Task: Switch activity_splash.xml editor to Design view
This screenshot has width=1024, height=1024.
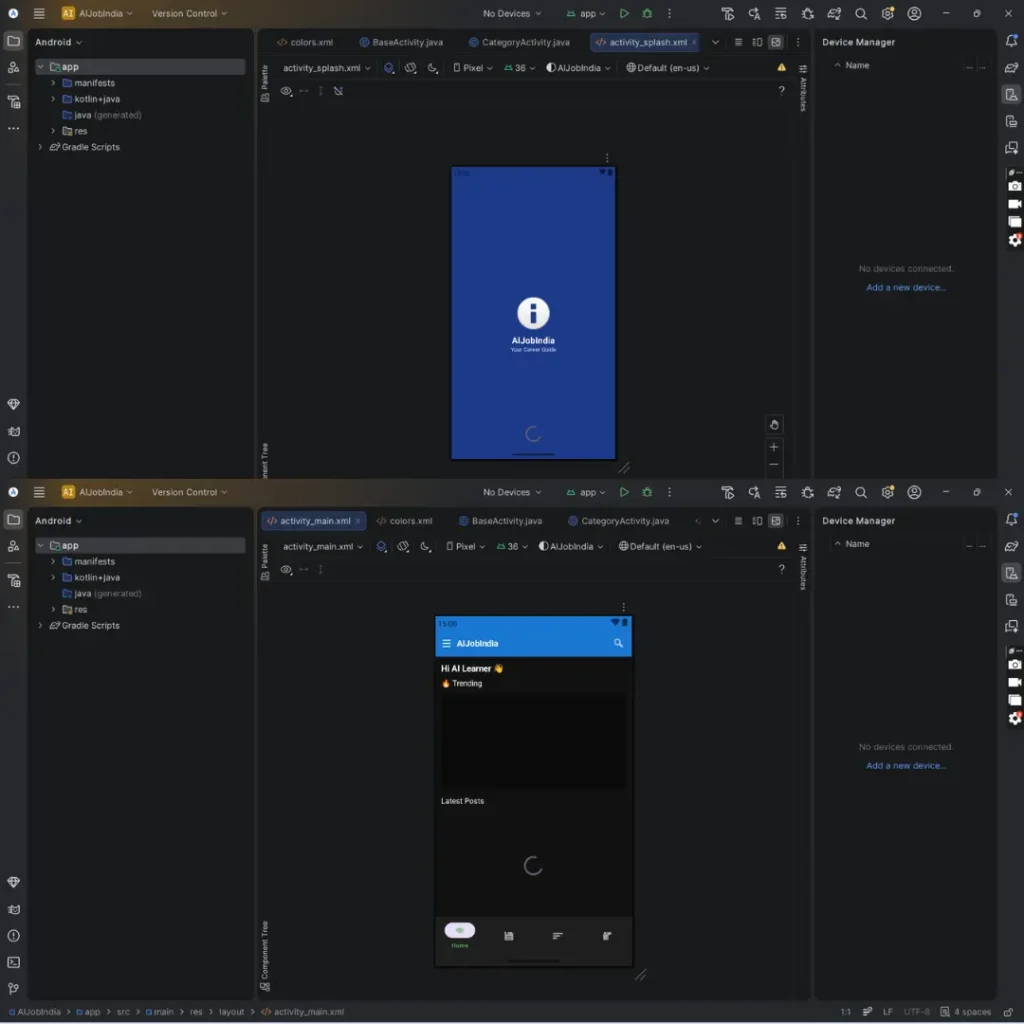Action: tap(776, 42)
